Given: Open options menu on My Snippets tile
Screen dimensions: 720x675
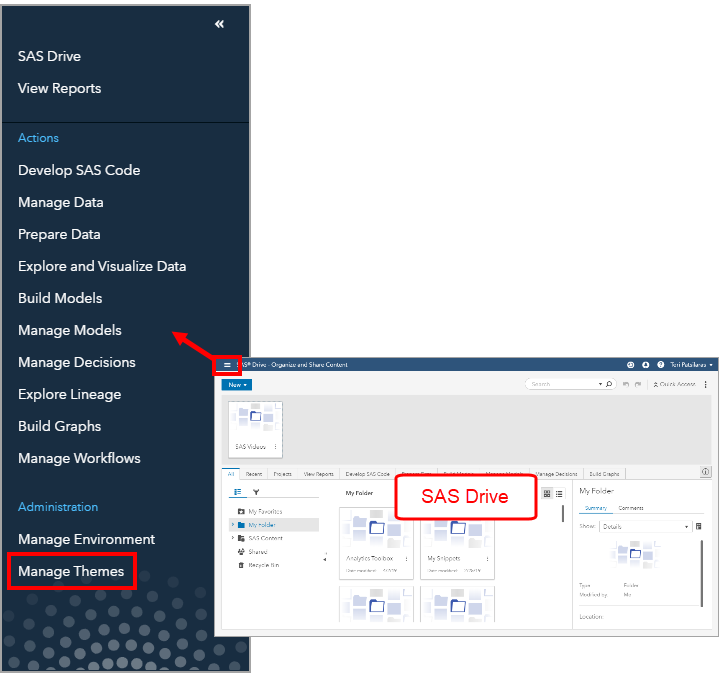Looking at the screenshot, I should pyautogui.click(x=487, y=559).
